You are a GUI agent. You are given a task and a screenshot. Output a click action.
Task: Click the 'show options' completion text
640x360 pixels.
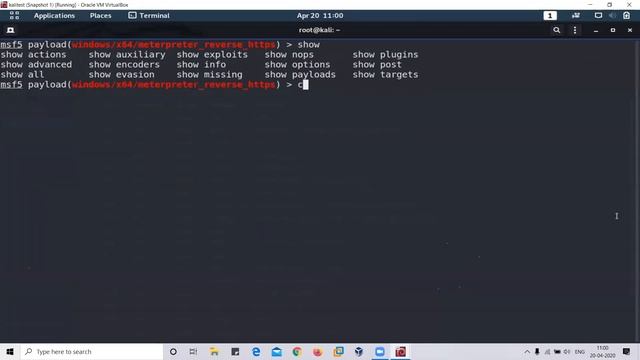(297, 64)
